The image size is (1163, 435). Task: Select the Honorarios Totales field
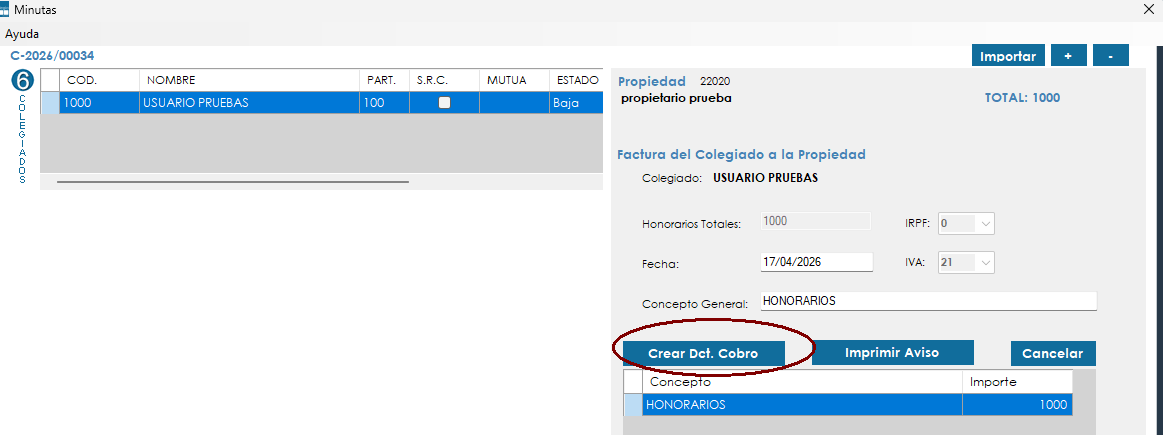click(x=815, y=223)
